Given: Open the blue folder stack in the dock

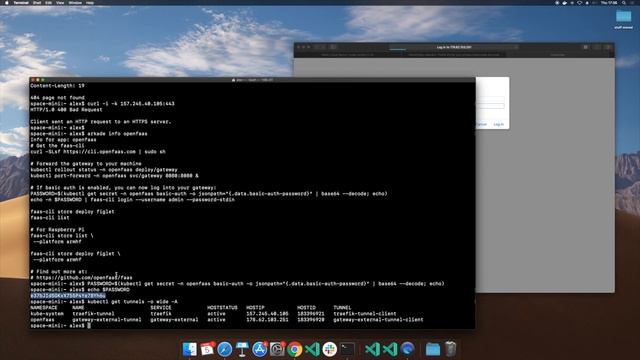Looking at the screenshot, I should [433, 349].
